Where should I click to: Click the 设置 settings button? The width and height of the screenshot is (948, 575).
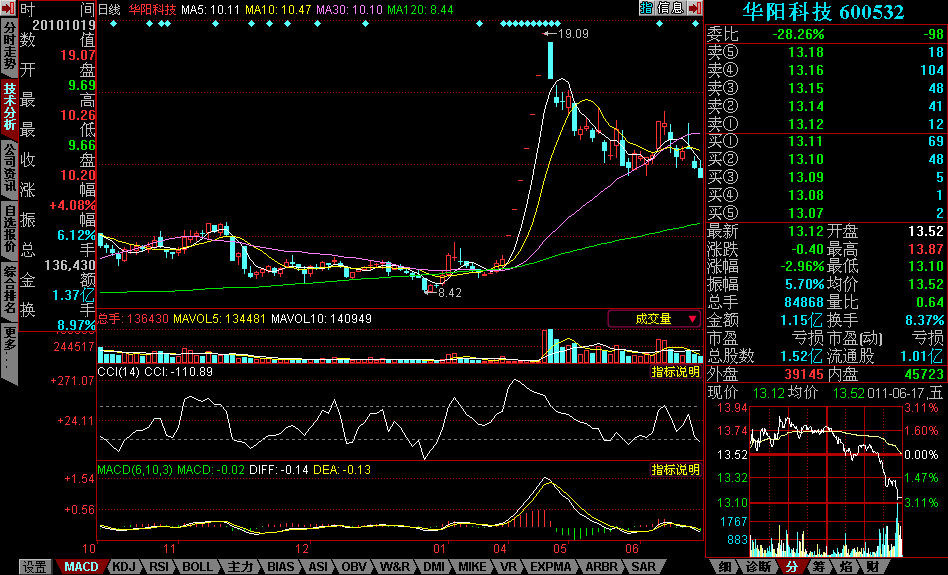pyautogui.click(x=35, y=567)
